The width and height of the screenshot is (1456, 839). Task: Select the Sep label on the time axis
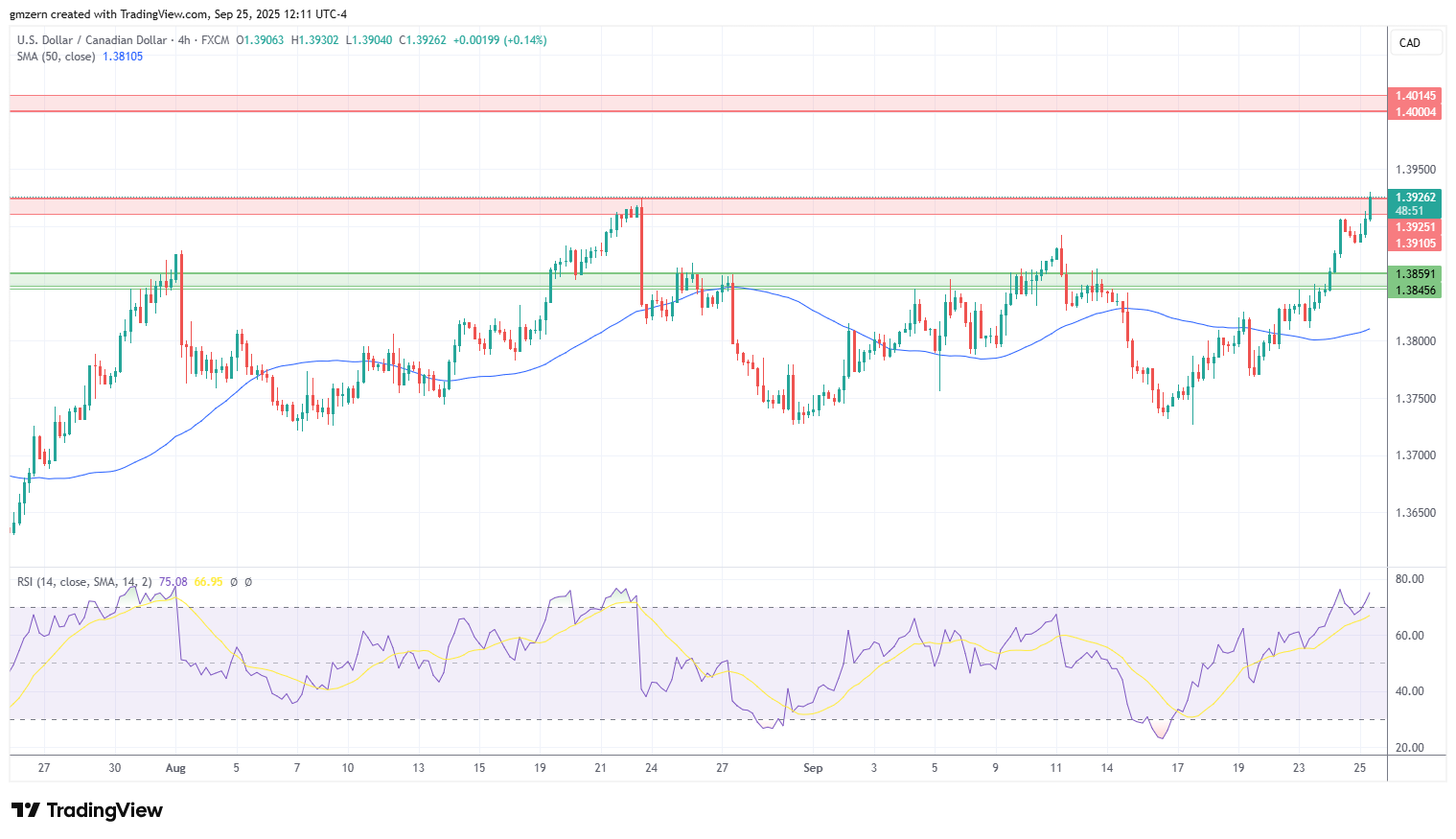(x=812, y=768)
